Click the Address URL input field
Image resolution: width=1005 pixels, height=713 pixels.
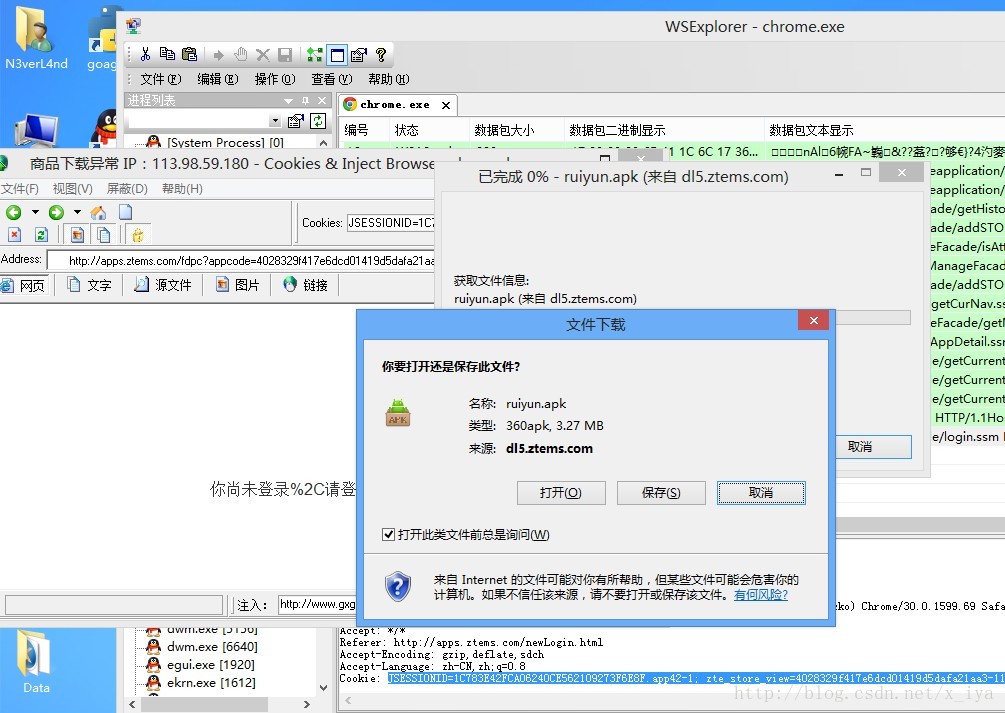[x=241, y=260]
